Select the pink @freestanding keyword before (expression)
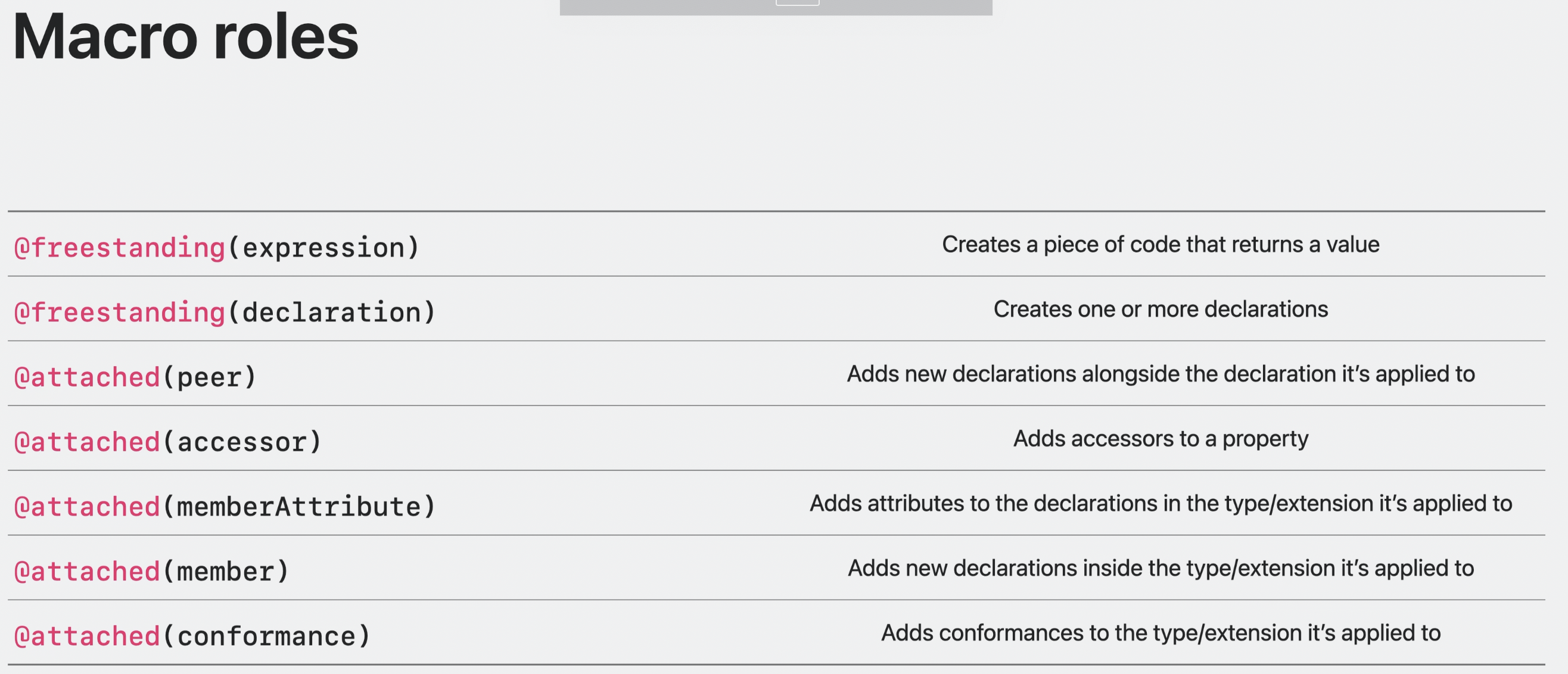 pyautogui.click(x=120, y=248)
